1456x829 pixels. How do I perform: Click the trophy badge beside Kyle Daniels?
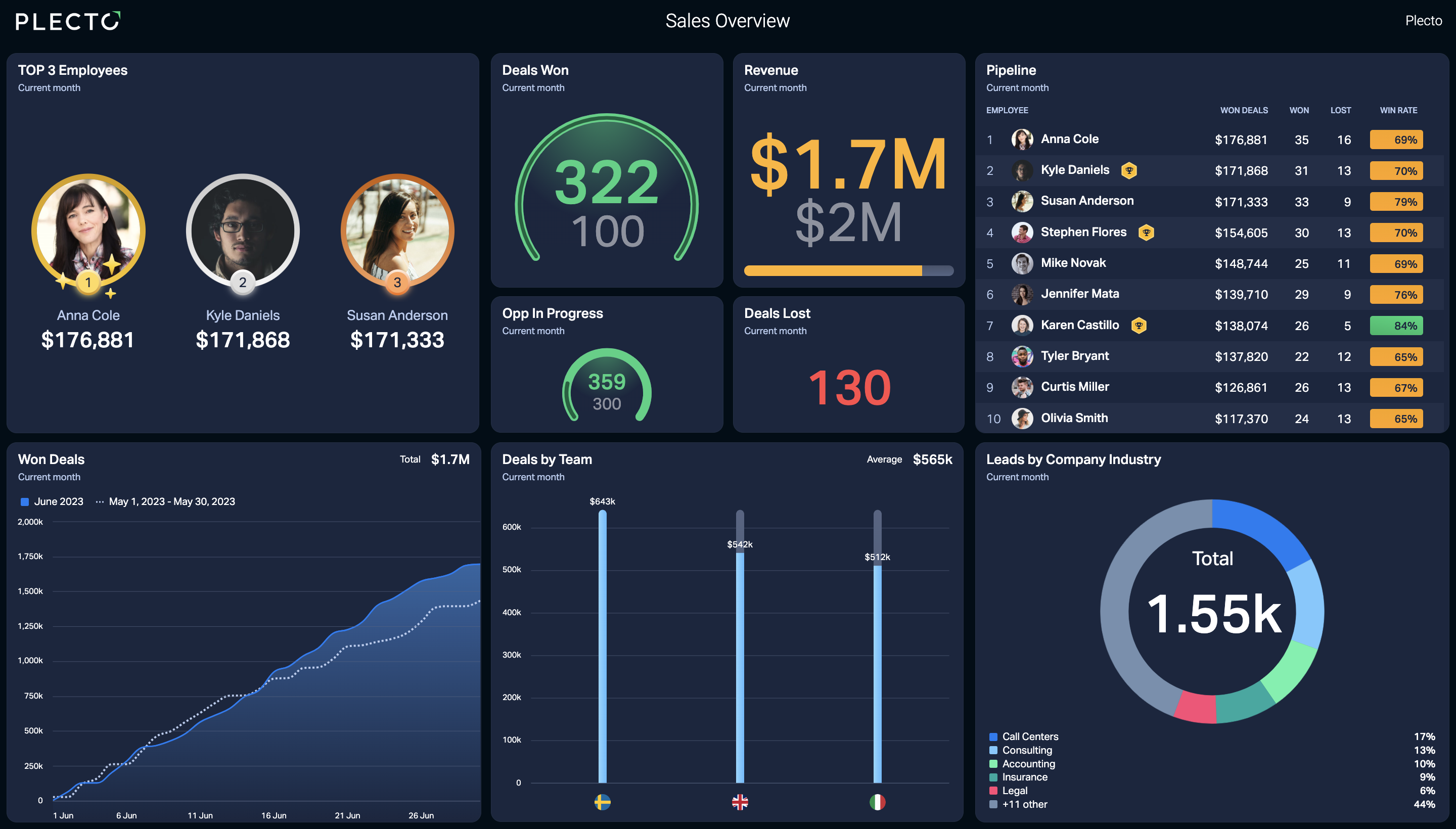pyautogui.click(x=1128, y=170)
